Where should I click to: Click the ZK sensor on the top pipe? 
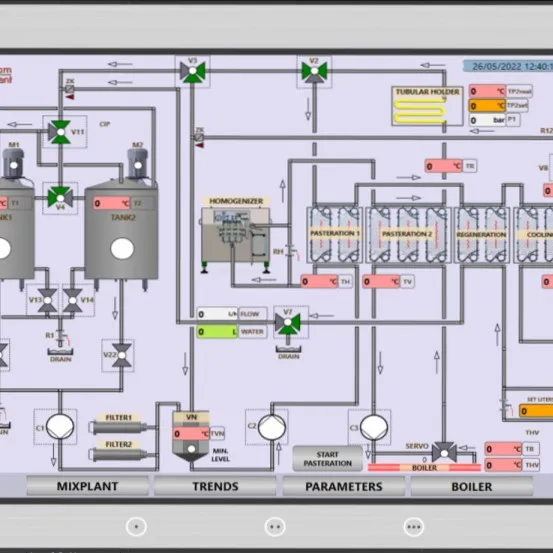coord(70,89)
